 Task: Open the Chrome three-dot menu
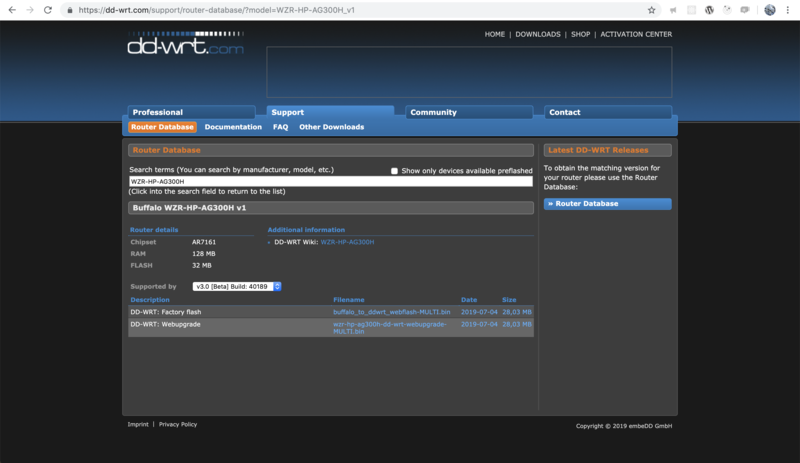tap(788, 10)
